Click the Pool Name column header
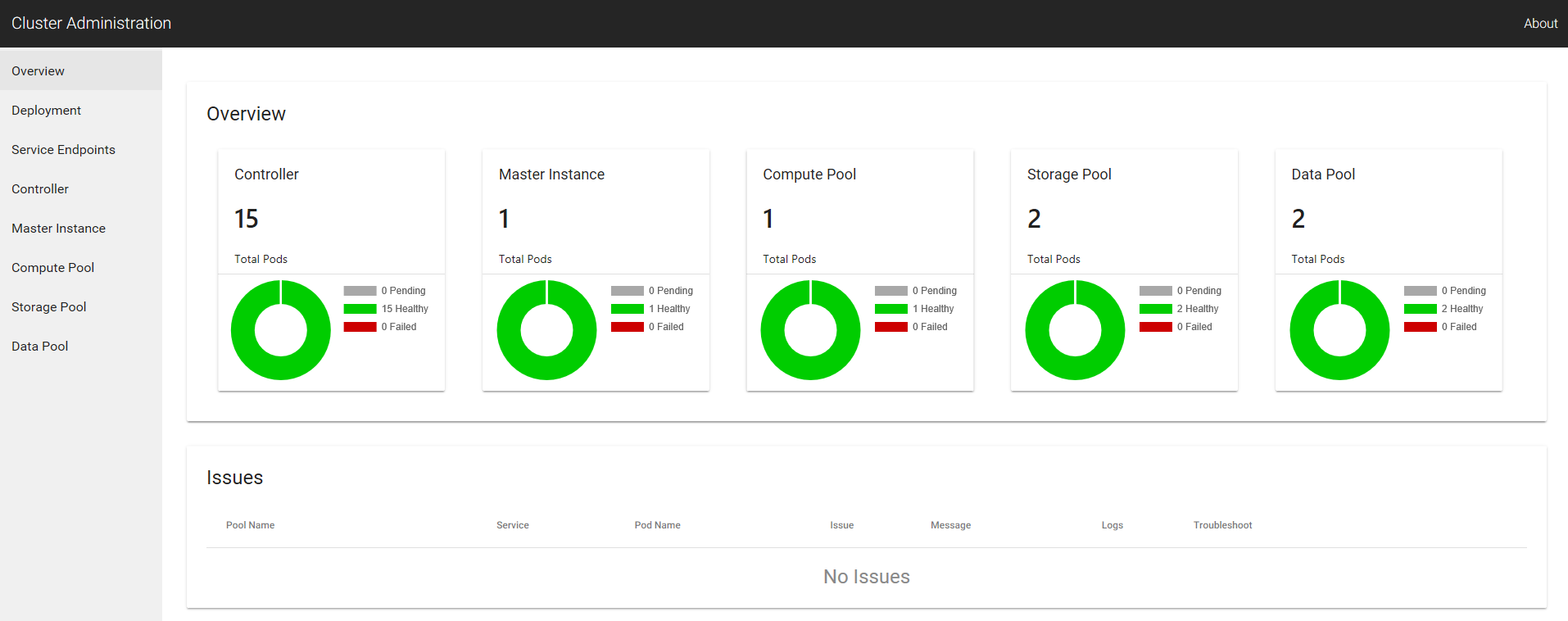The height and width of the screenshot is (621, 1568). 250,525
